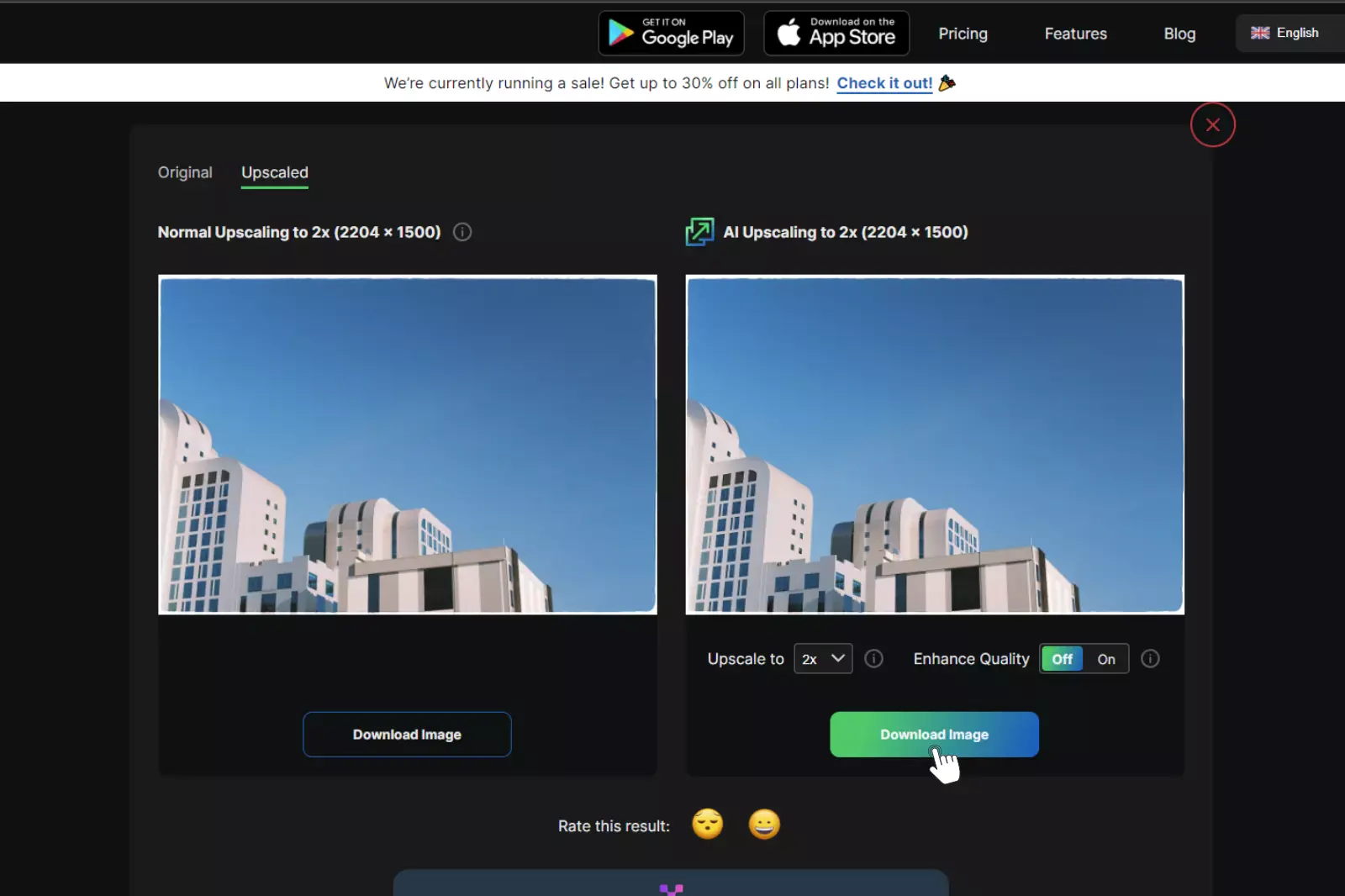1345x896 pixels.
Task: Rate the result with the smiling emoji
Action: click(x=764, y=825)
